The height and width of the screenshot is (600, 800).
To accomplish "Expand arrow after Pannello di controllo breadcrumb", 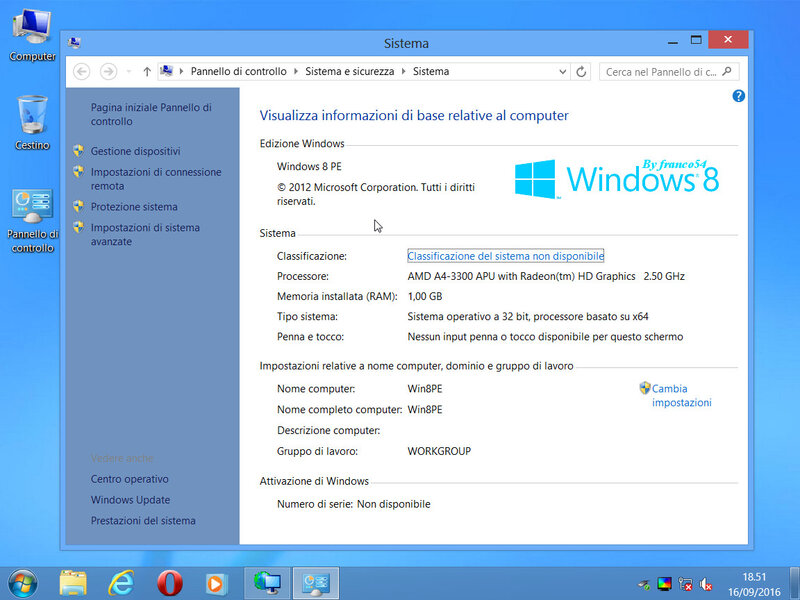I will (x=296, y=71).
